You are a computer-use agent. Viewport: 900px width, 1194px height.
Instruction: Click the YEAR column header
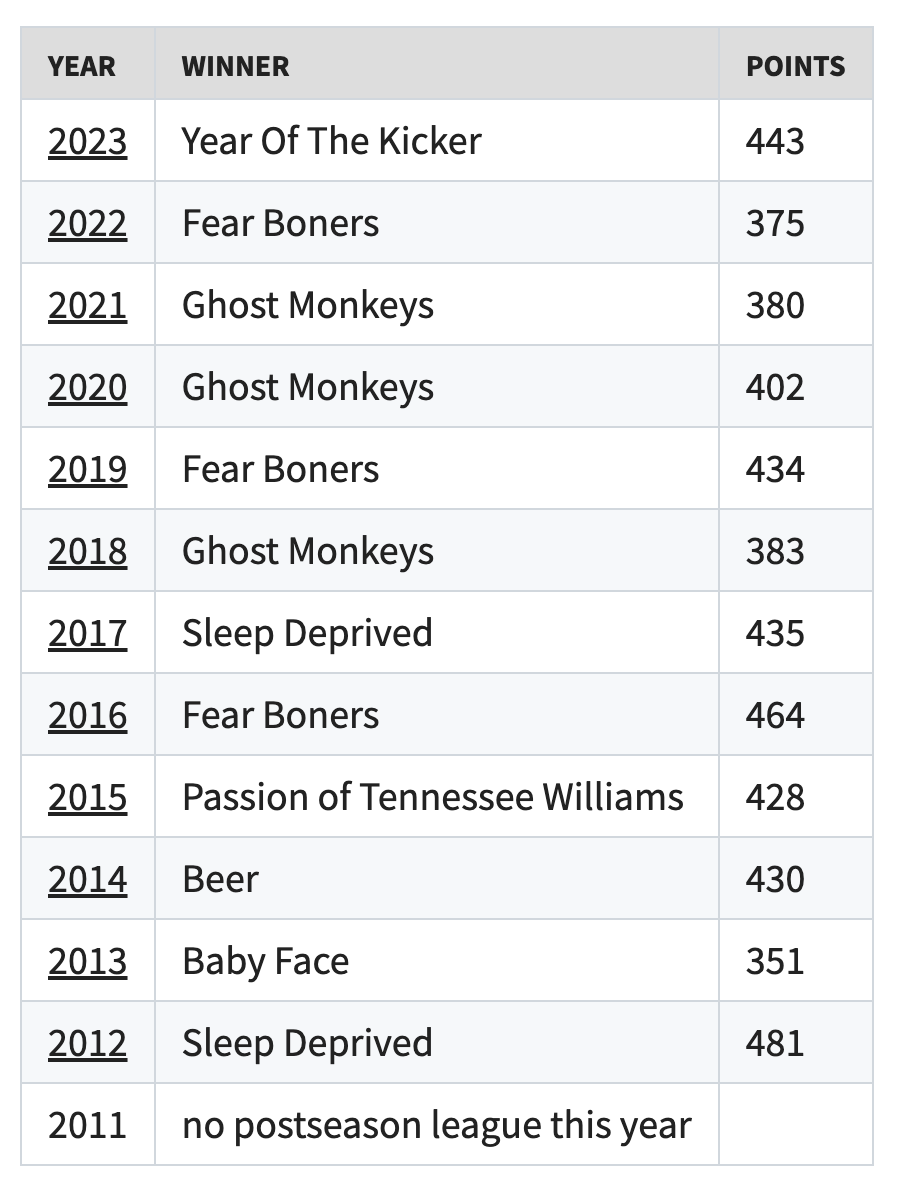pyautogui.click(x=82, y=66)
